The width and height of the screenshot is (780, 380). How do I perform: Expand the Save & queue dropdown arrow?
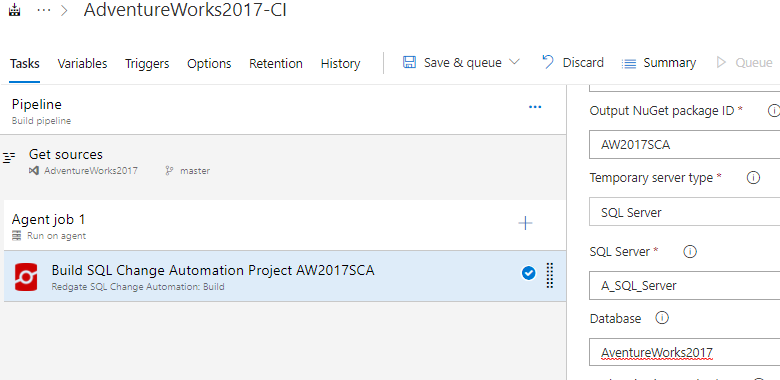point(514,63)
